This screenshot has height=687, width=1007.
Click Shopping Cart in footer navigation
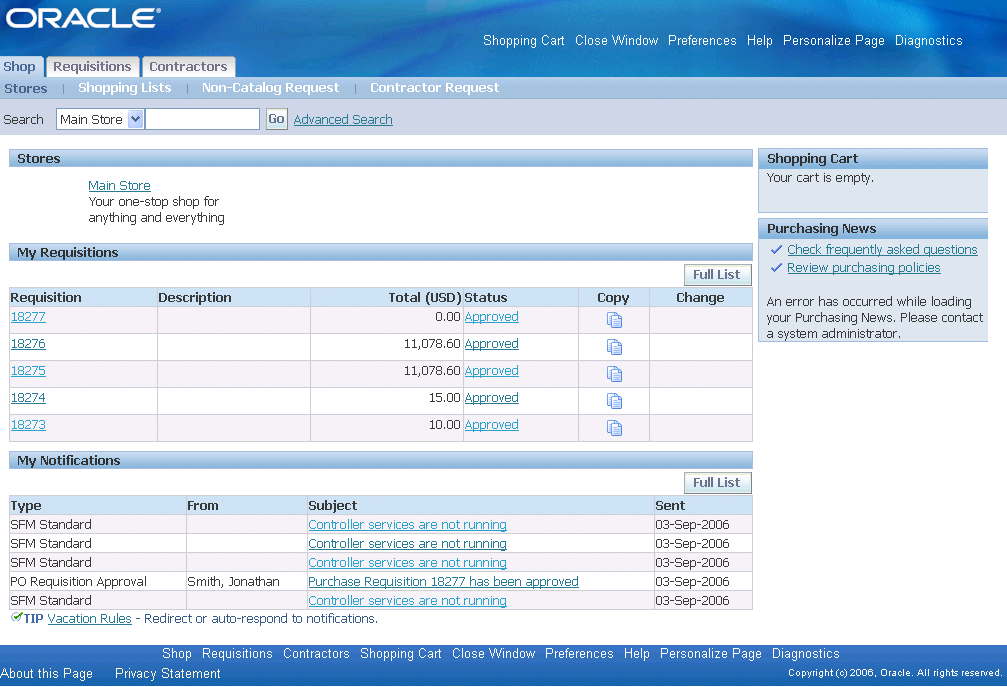point(401,654)
